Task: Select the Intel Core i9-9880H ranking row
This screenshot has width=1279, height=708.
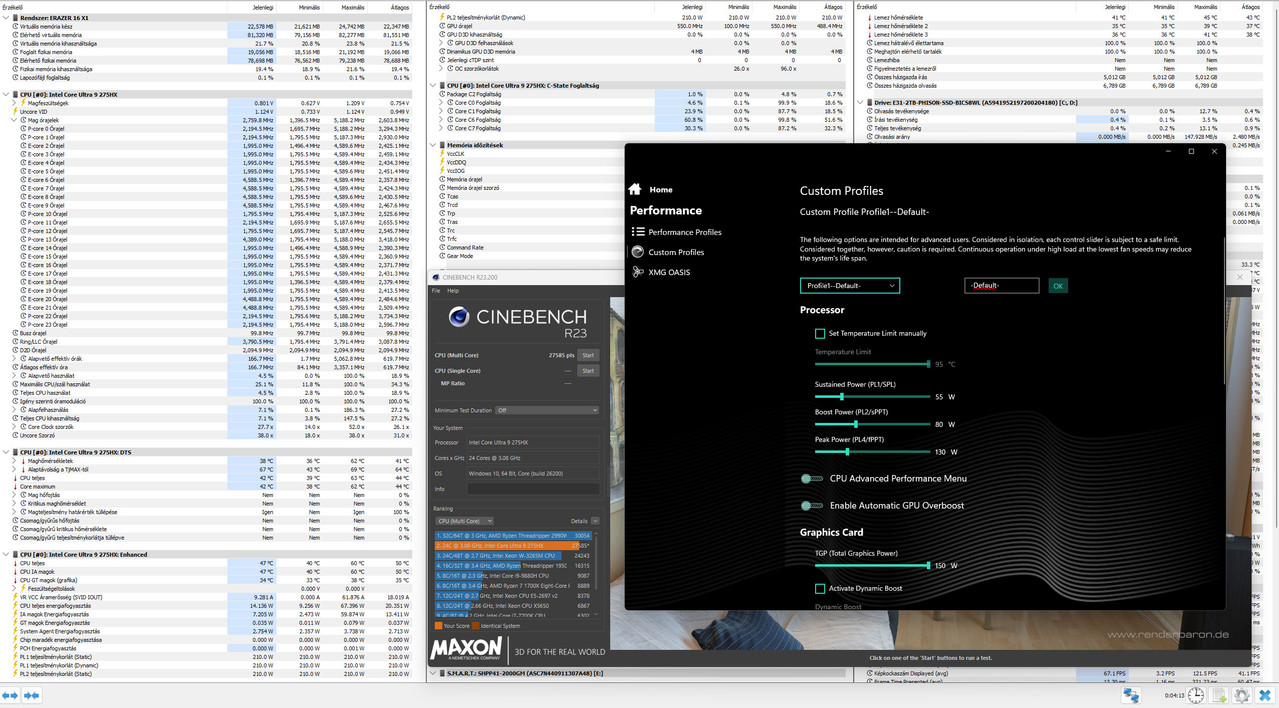Action: coord(513,576)
